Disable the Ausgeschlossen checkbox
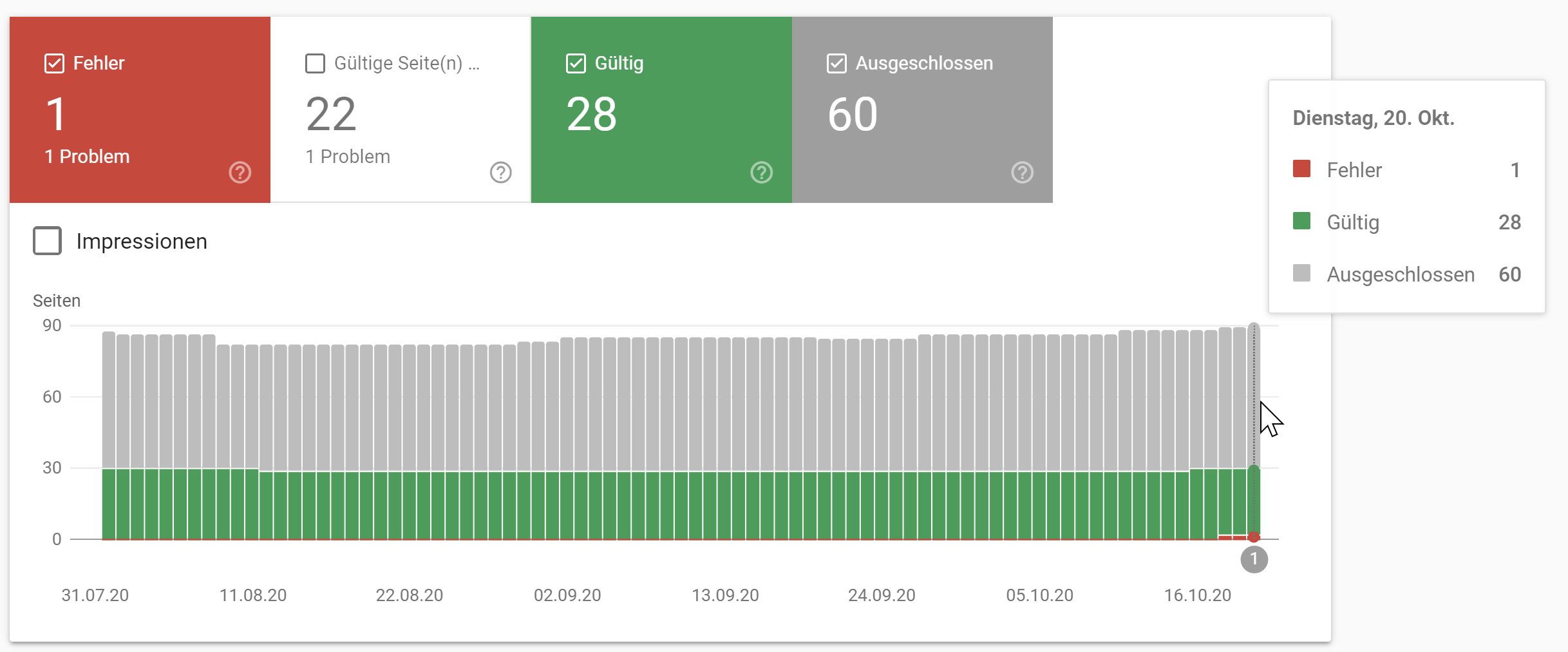1568x652 pixels. [x=836, y=62]
